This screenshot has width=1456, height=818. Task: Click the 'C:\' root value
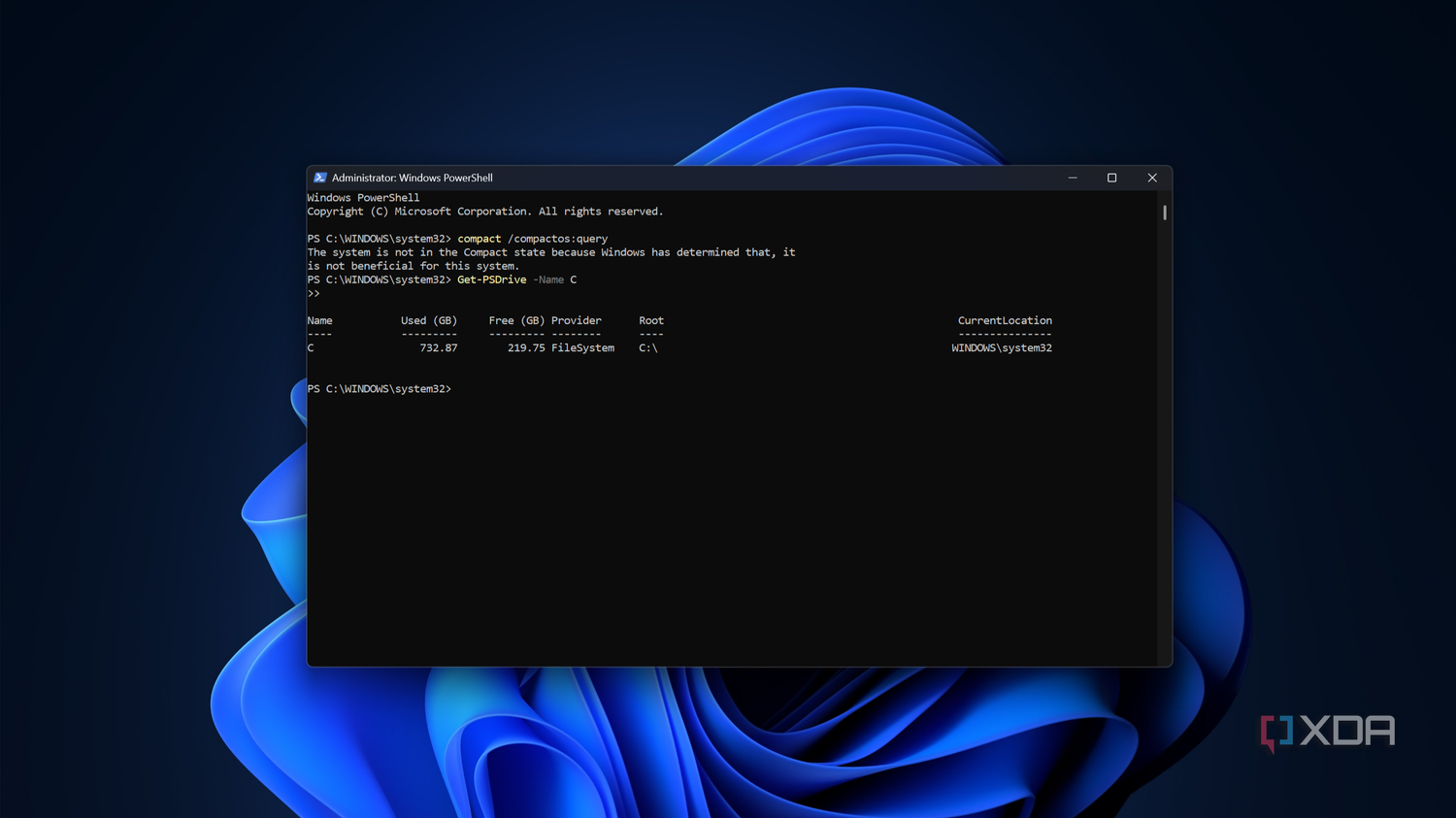pos(648,347)
